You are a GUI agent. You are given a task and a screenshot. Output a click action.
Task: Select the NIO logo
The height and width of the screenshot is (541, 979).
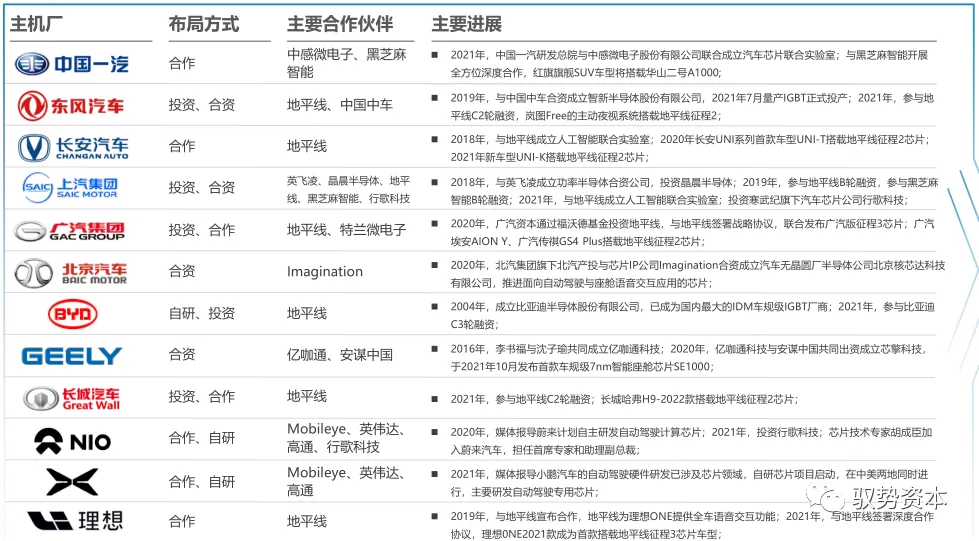tap(72, 440)
